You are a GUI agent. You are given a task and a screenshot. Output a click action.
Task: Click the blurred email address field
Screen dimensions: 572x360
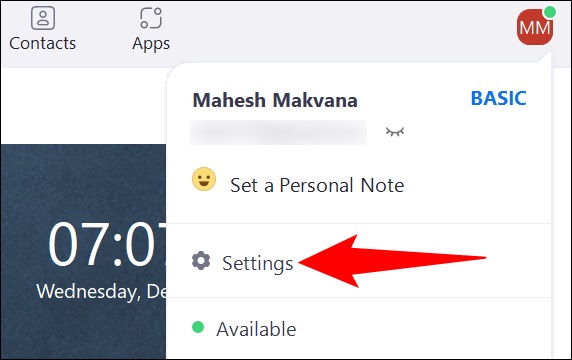(278, 132)
